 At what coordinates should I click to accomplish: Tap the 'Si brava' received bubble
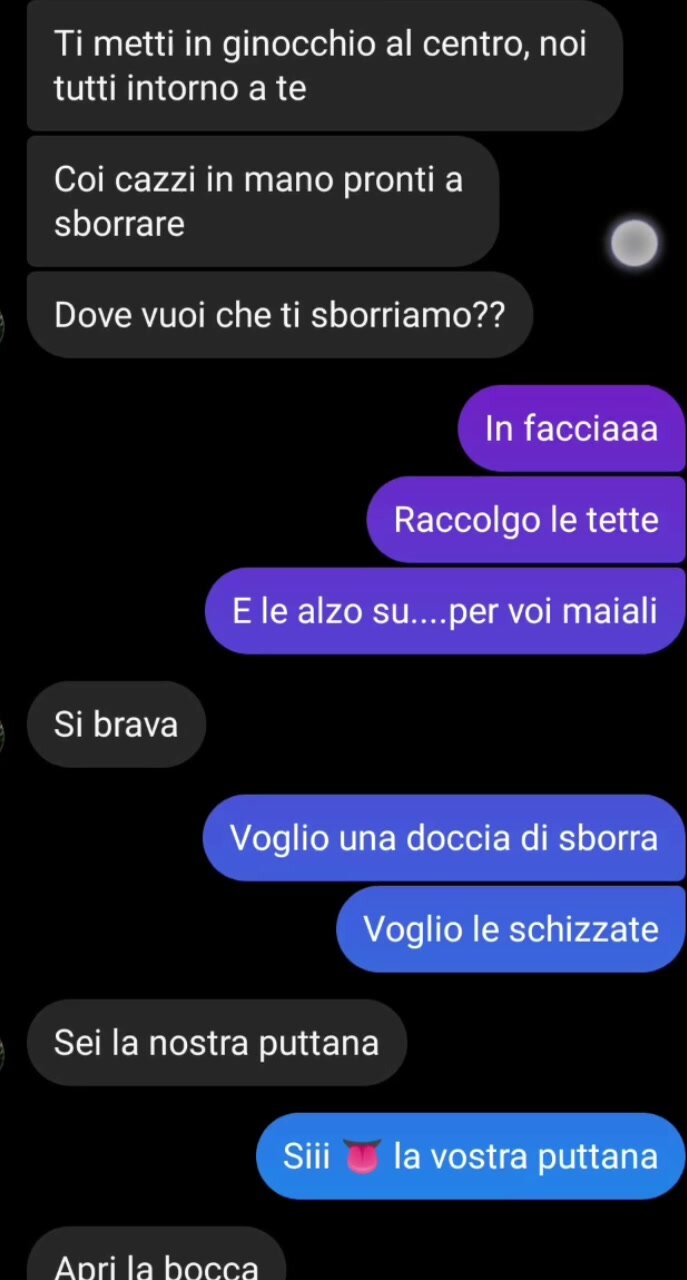tap(116, 724)
